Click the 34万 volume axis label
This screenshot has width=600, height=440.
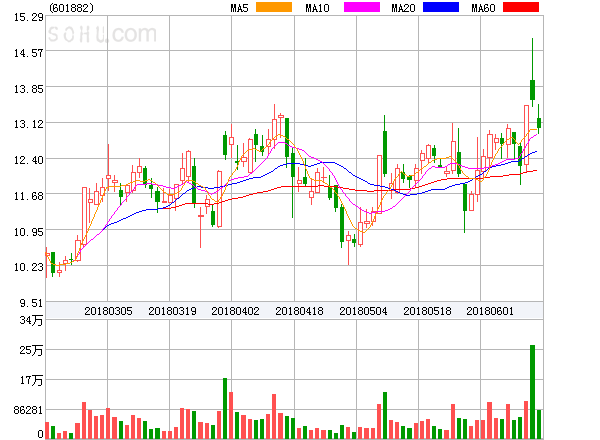coord(31,320)
